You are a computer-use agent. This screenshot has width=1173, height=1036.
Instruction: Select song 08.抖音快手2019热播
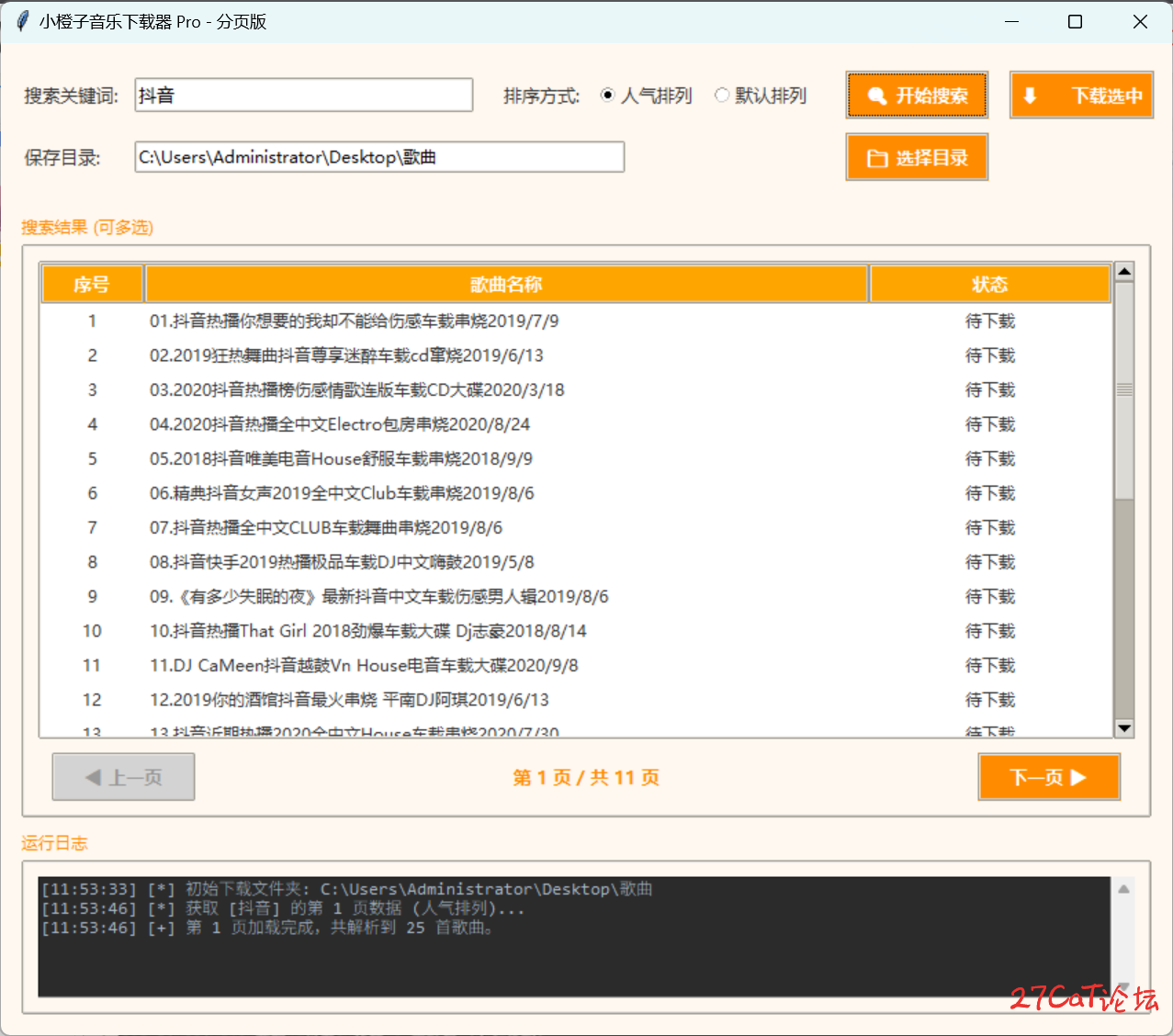[575, 562]
